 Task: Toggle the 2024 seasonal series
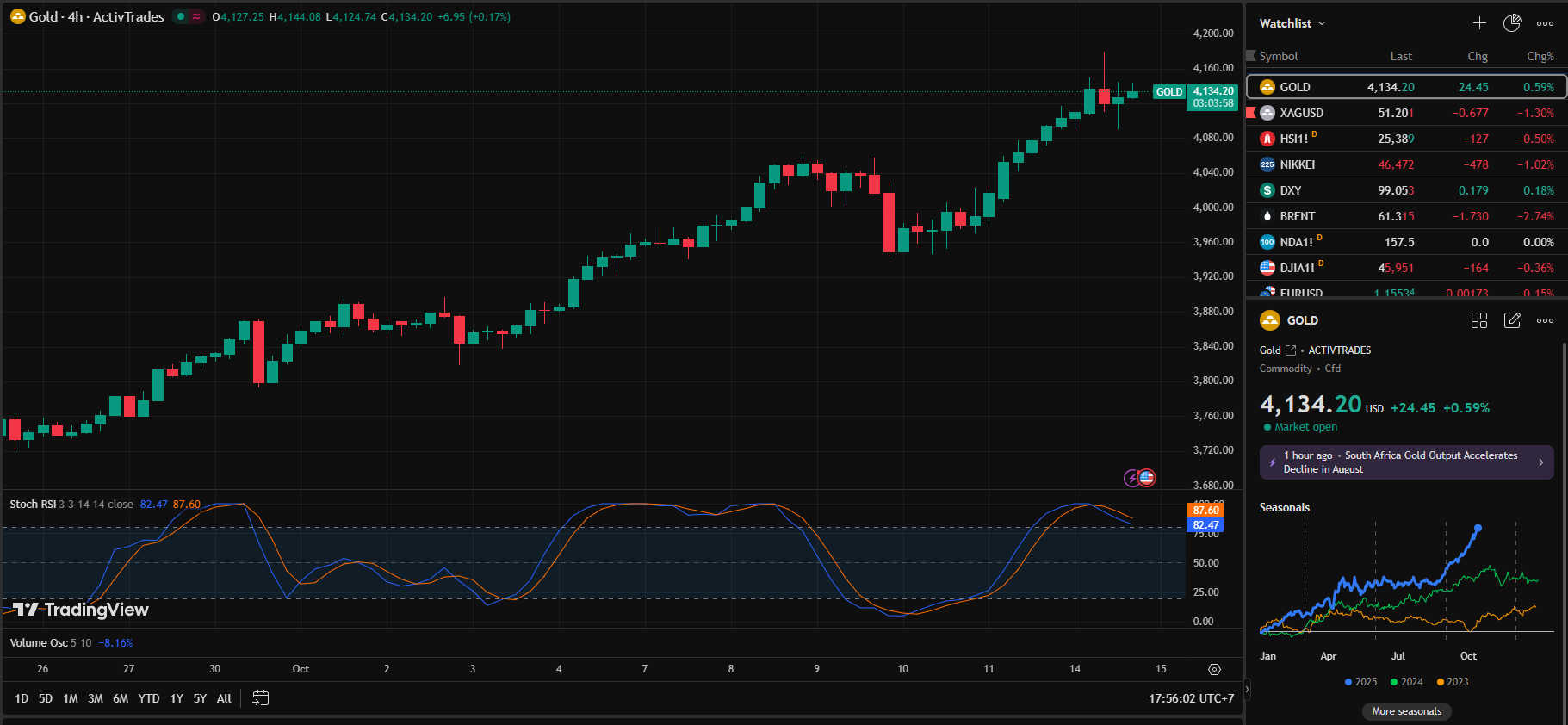click(1406, 682)
